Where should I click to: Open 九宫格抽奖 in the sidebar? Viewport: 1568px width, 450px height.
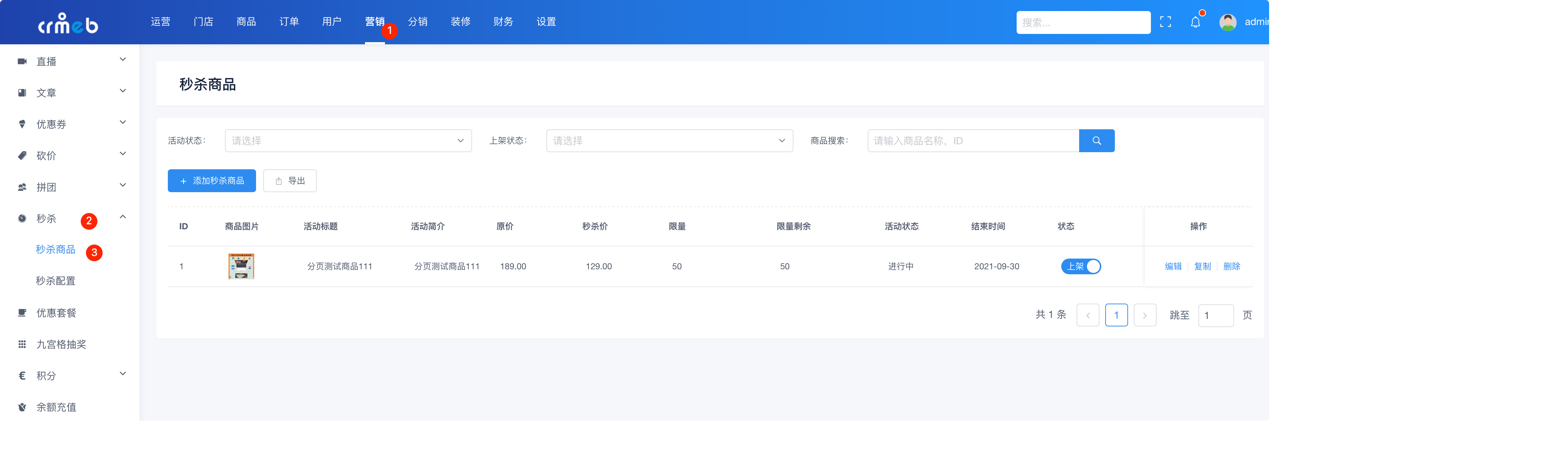(x=61, y=345)
